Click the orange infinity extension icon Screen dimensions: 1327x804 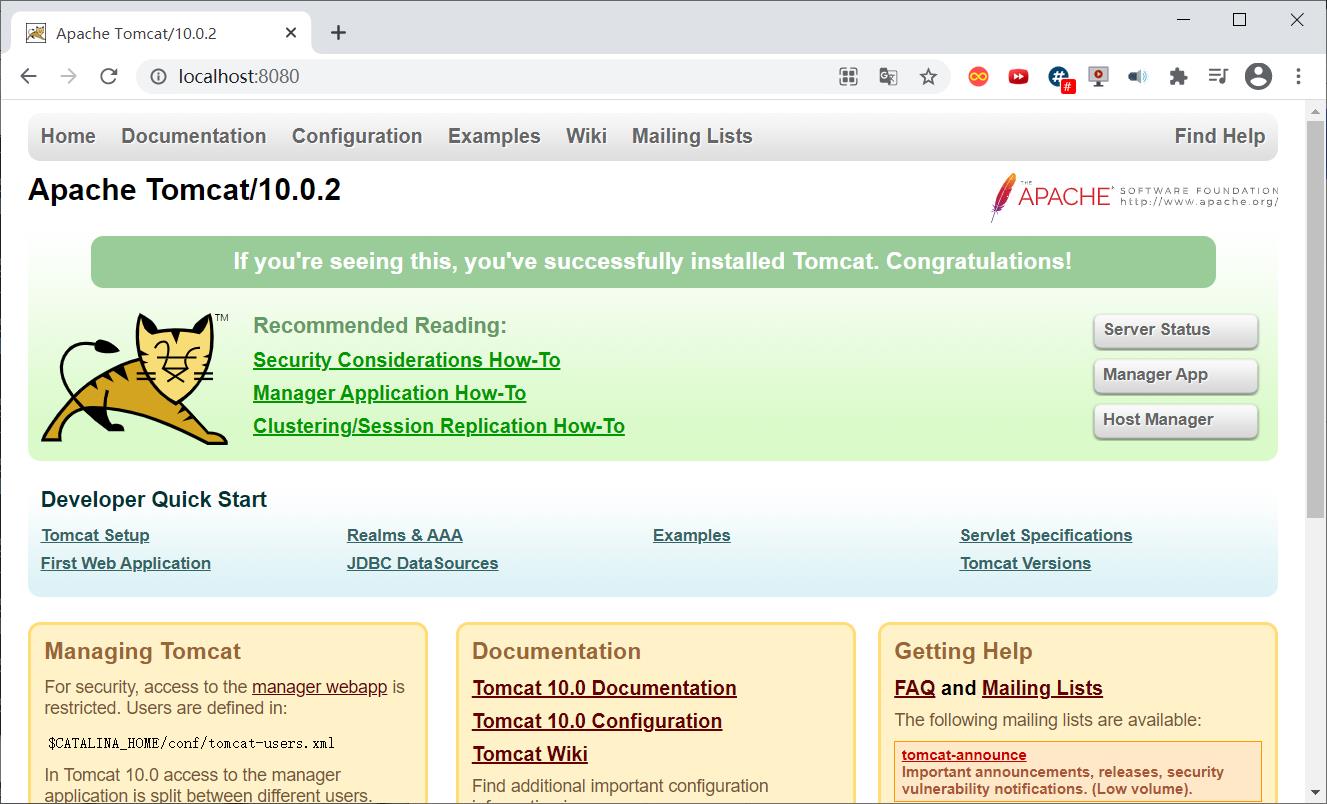point(978,76)
